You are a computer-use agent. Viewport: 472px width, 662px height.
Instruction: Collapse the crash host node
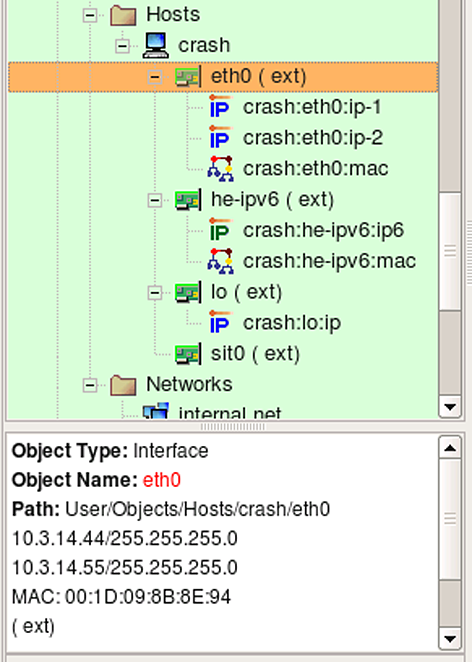[x=122, y=46]
